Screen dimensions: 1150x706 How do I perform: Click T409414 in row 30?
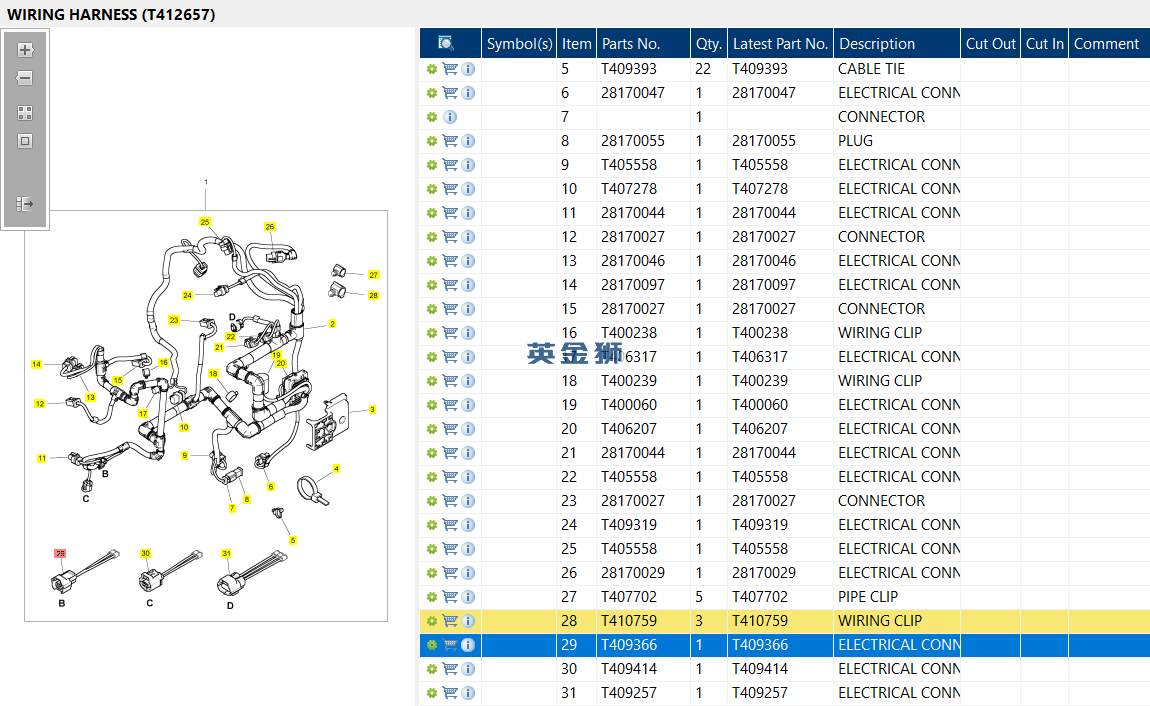coord(629,669)
